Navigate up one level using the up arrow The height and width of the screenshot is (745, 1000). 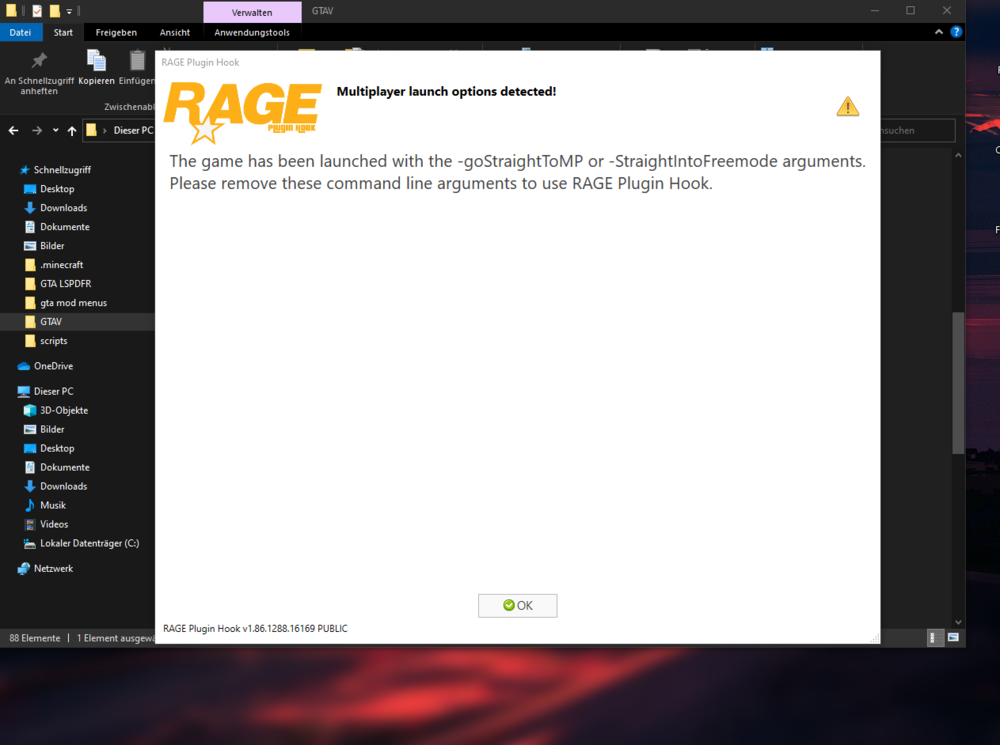[x=71, y=130]
